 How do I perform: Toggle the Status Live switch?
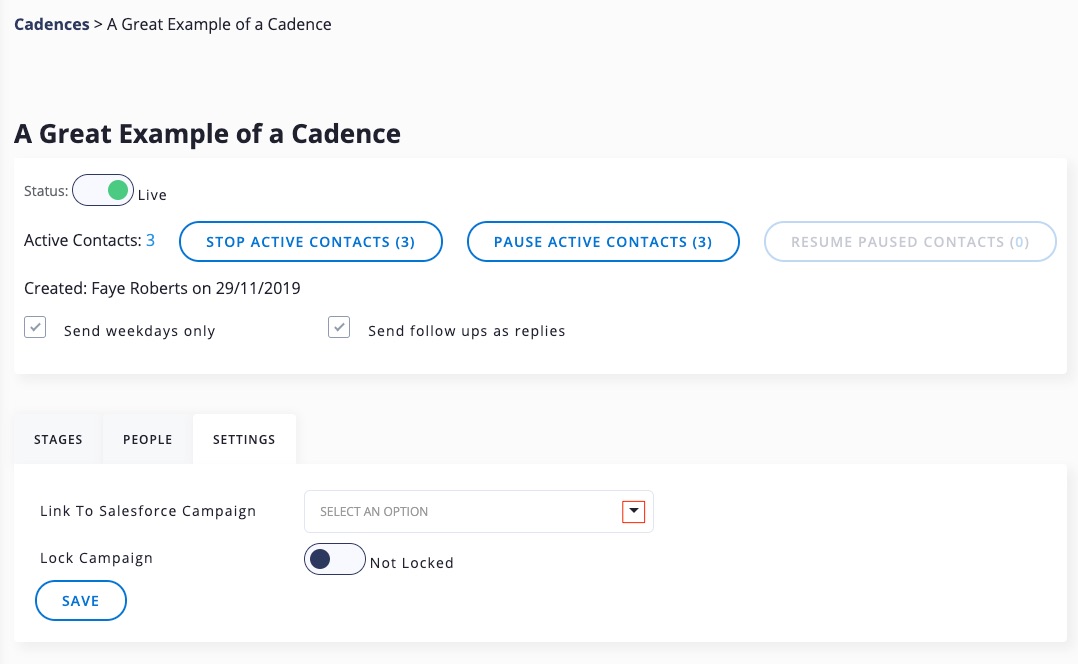click(103, 190)
